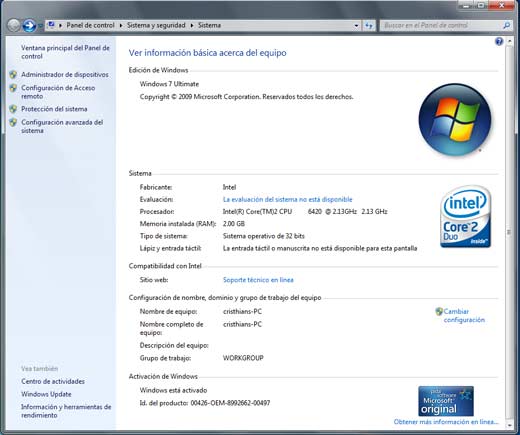Click La evaluación del sistema no está disponible
This screenshot has width=520, height=435.
pyautogui.click(x=287, y=199)
